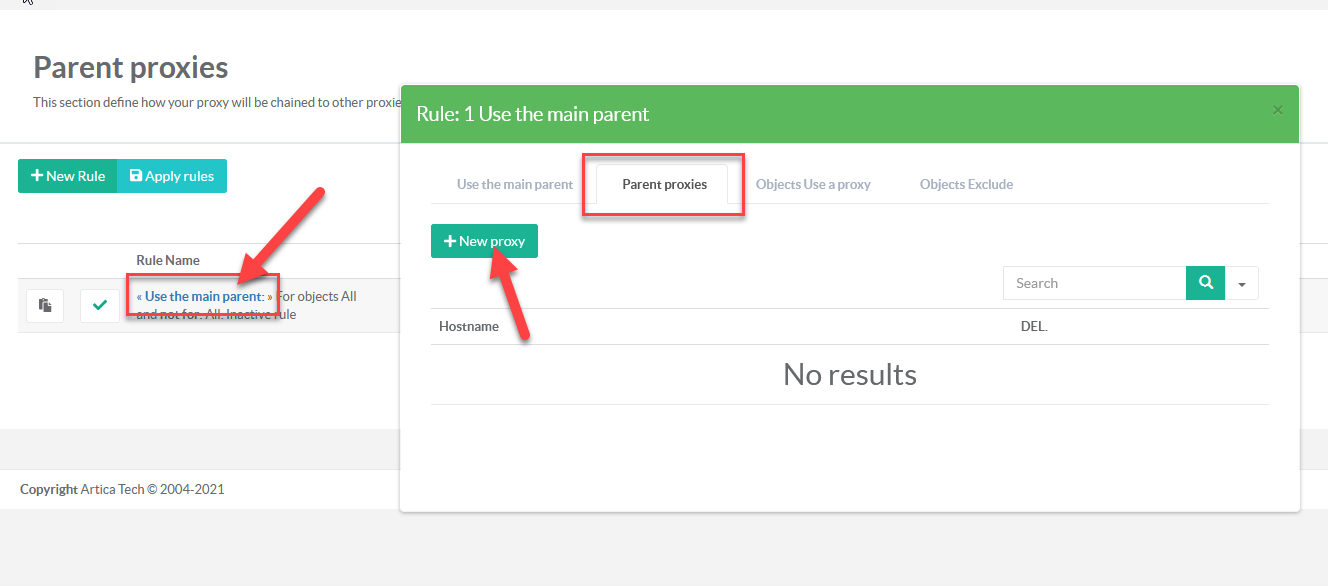The image size is (1328, 586).
Task: Open the "Objects Use a proxy" tab
Action: point(813,184)
